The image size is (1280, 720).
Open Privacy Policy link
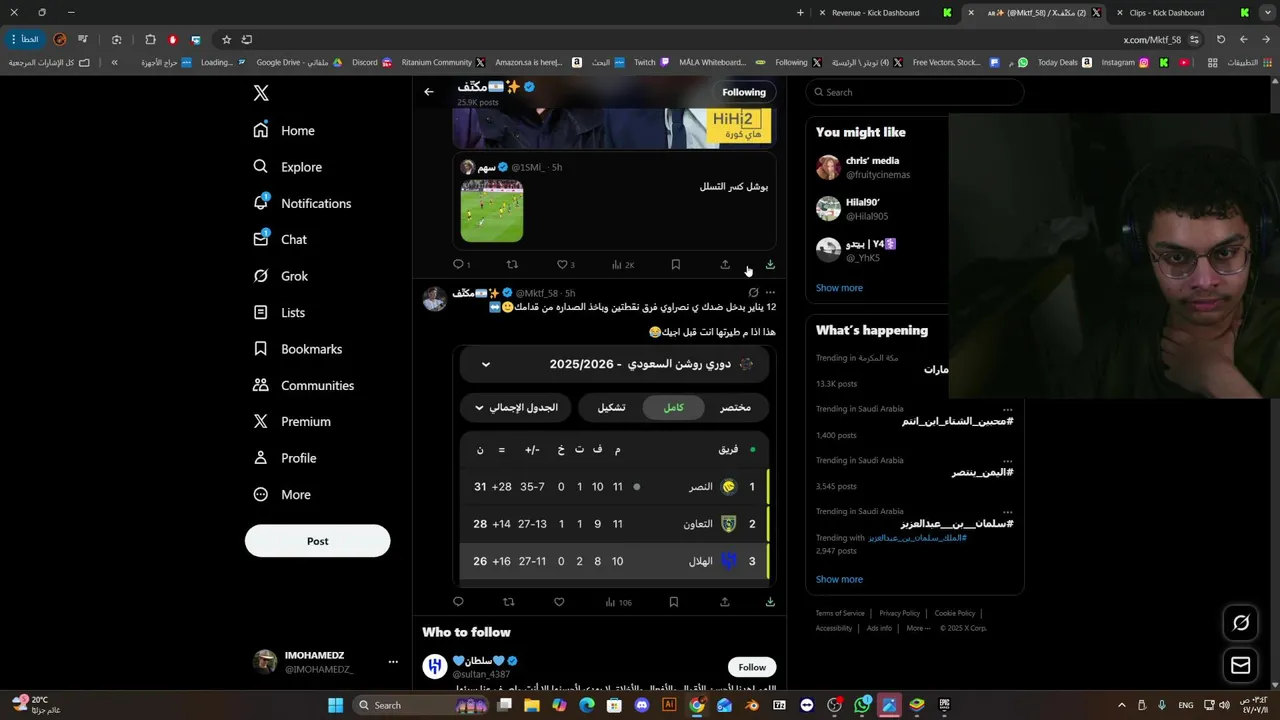point(899,613)
